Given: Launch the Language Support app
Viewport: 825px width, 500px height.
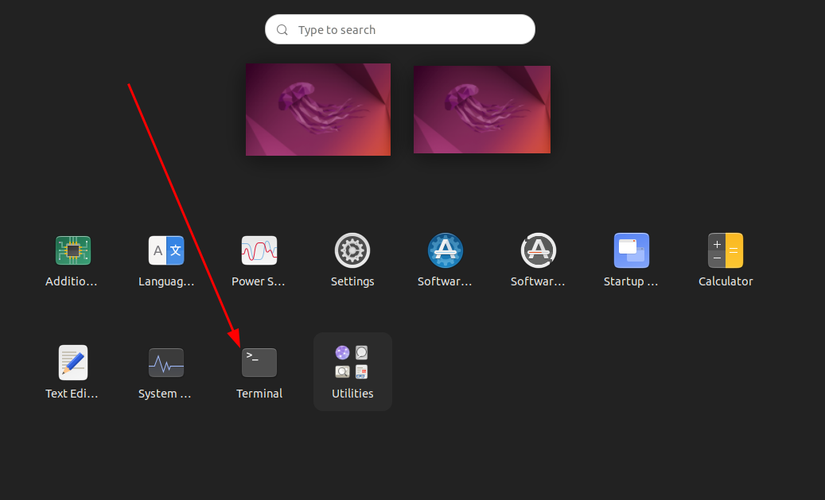Looking at the screenshot, I should click(x=166, y=251).
